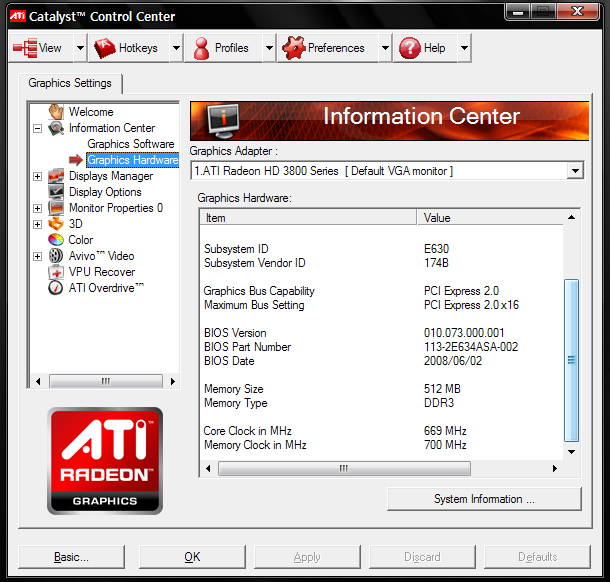Select Welcome in the tree

pyautogui.click(x=91, y=112)
